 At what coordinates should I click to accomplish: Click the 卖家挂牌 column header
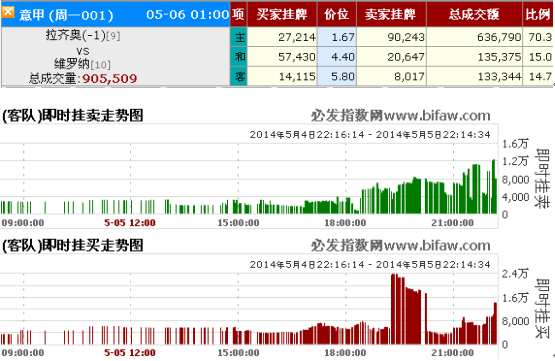tap(391, 14)
